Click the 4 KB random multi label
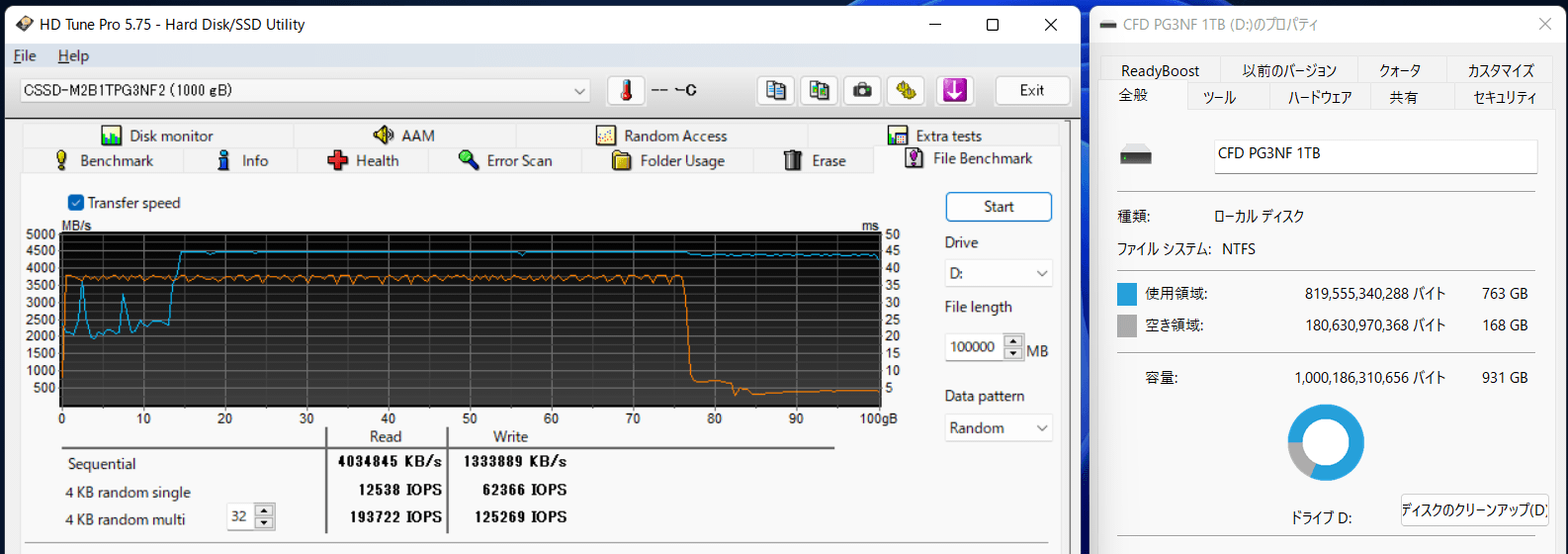 click(126, 519)
